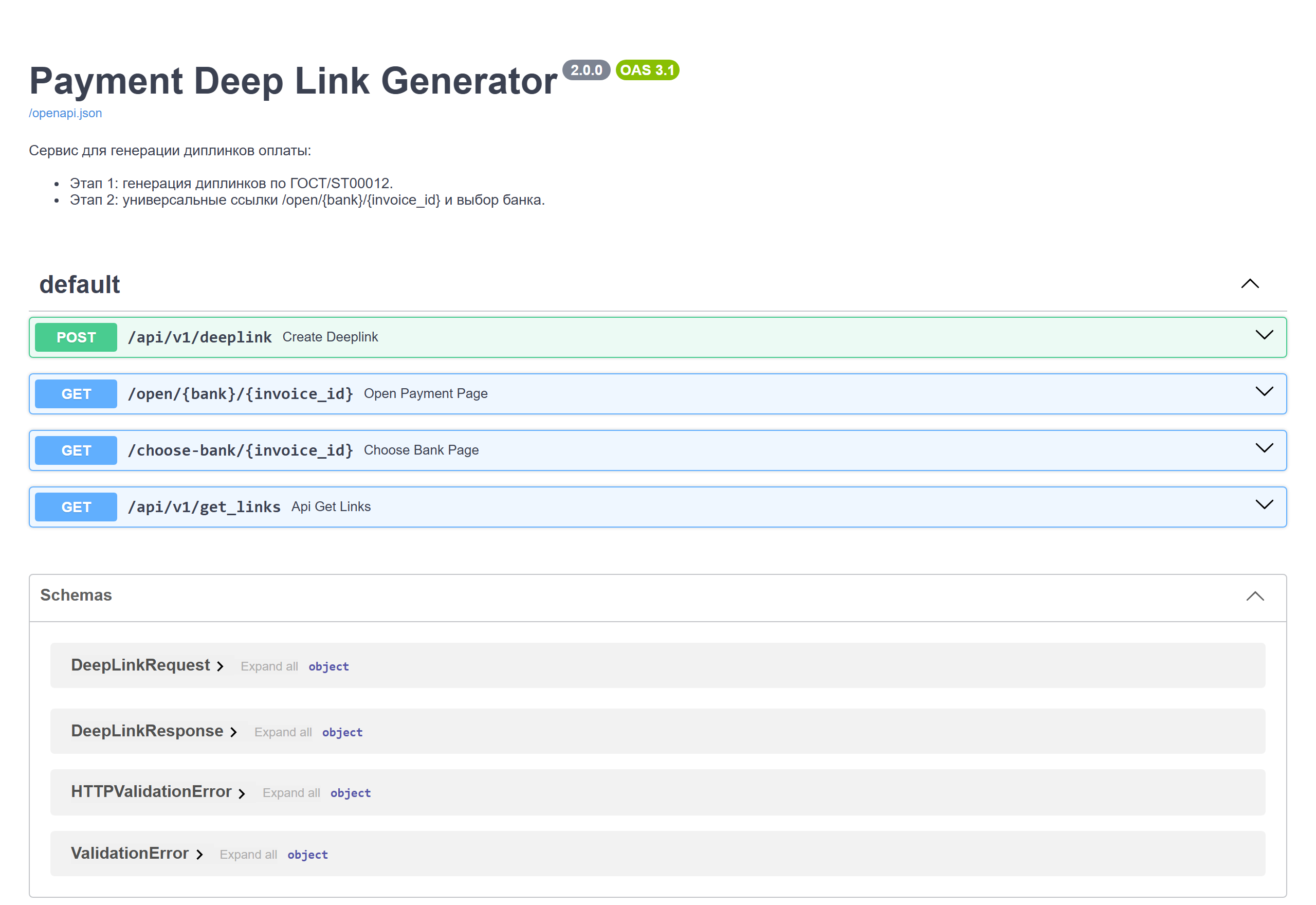Click Expand all for HTTPValidationError

291,793
